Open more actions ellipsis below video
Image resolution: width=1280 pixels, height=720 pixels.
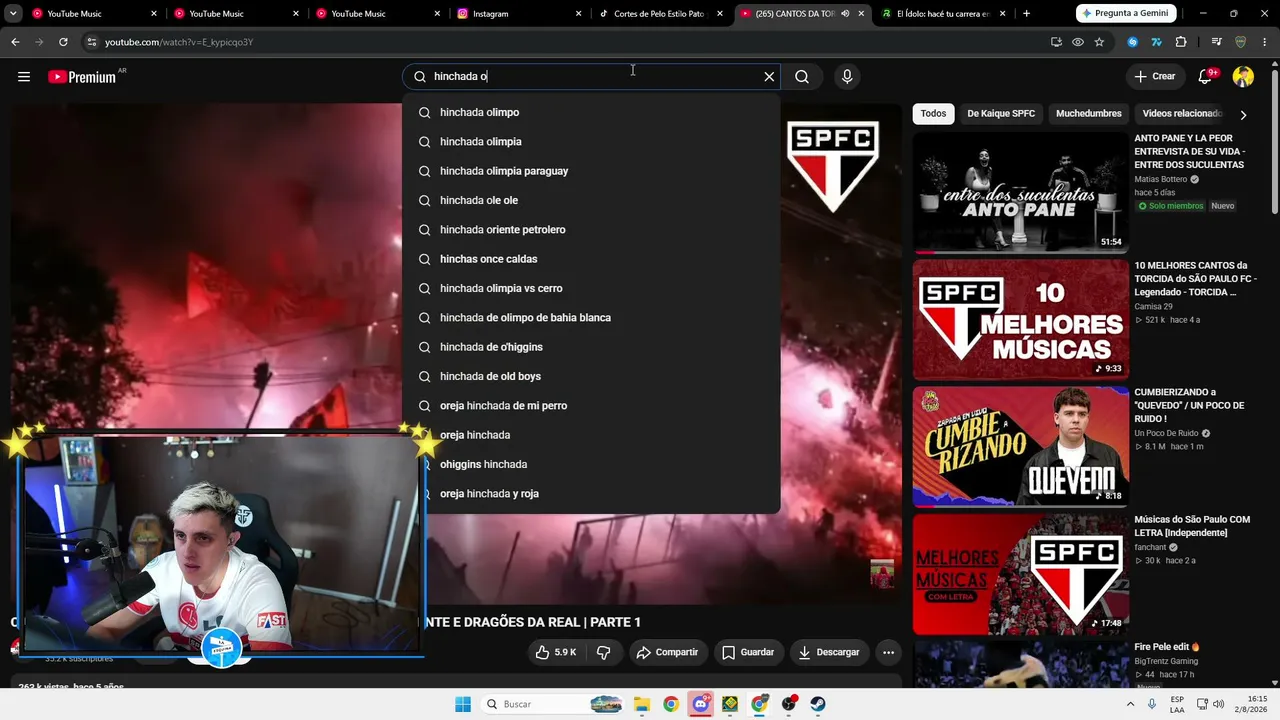888,652
